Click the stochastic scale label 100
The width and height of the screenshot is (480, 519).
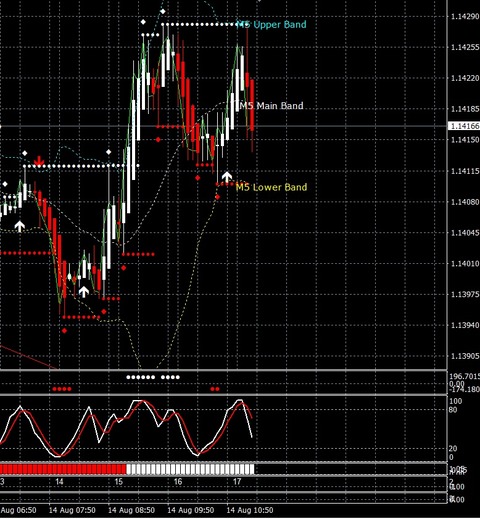[456, 401]
